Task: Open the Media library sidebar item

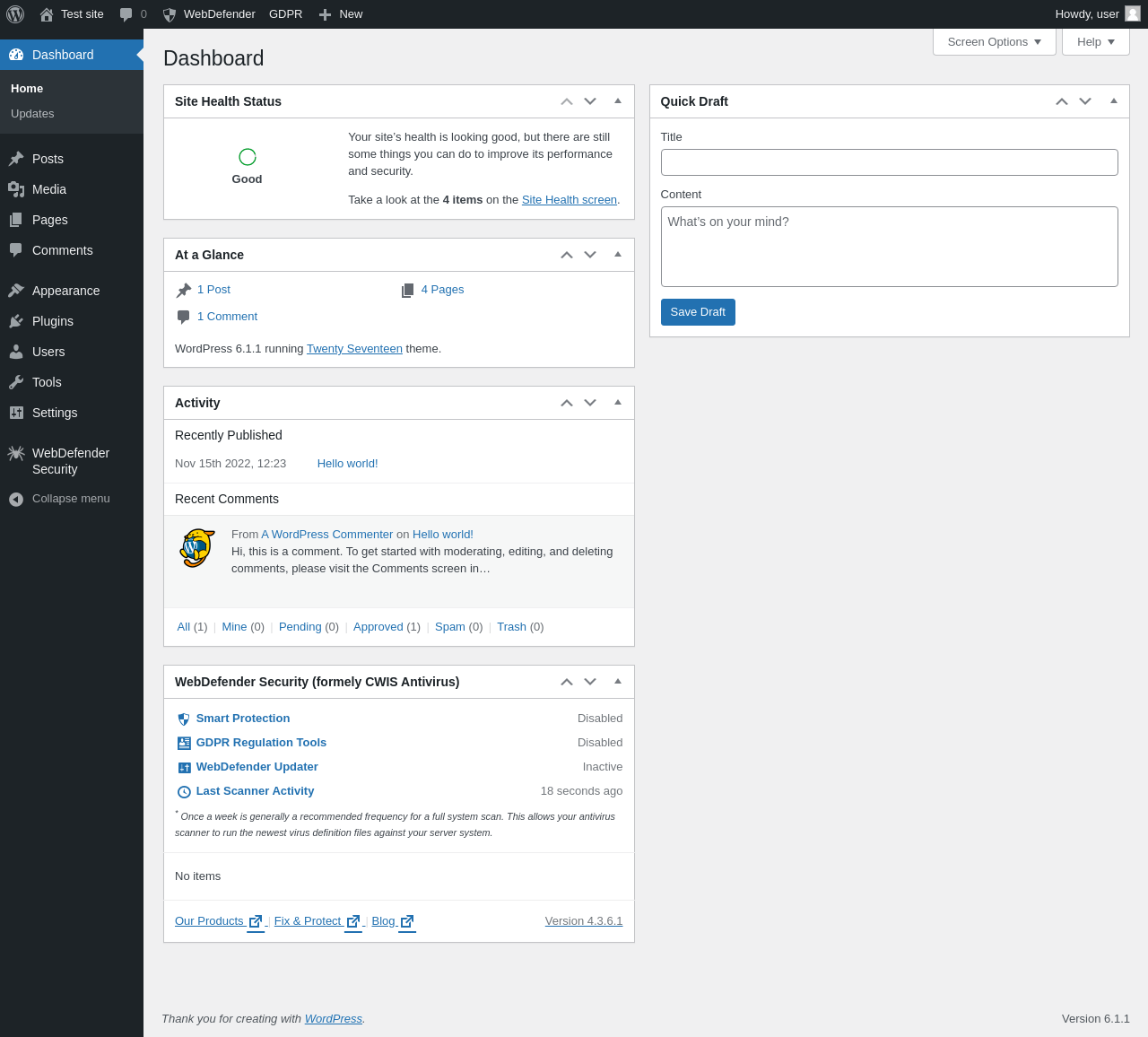Action: [x=49, y=189]
